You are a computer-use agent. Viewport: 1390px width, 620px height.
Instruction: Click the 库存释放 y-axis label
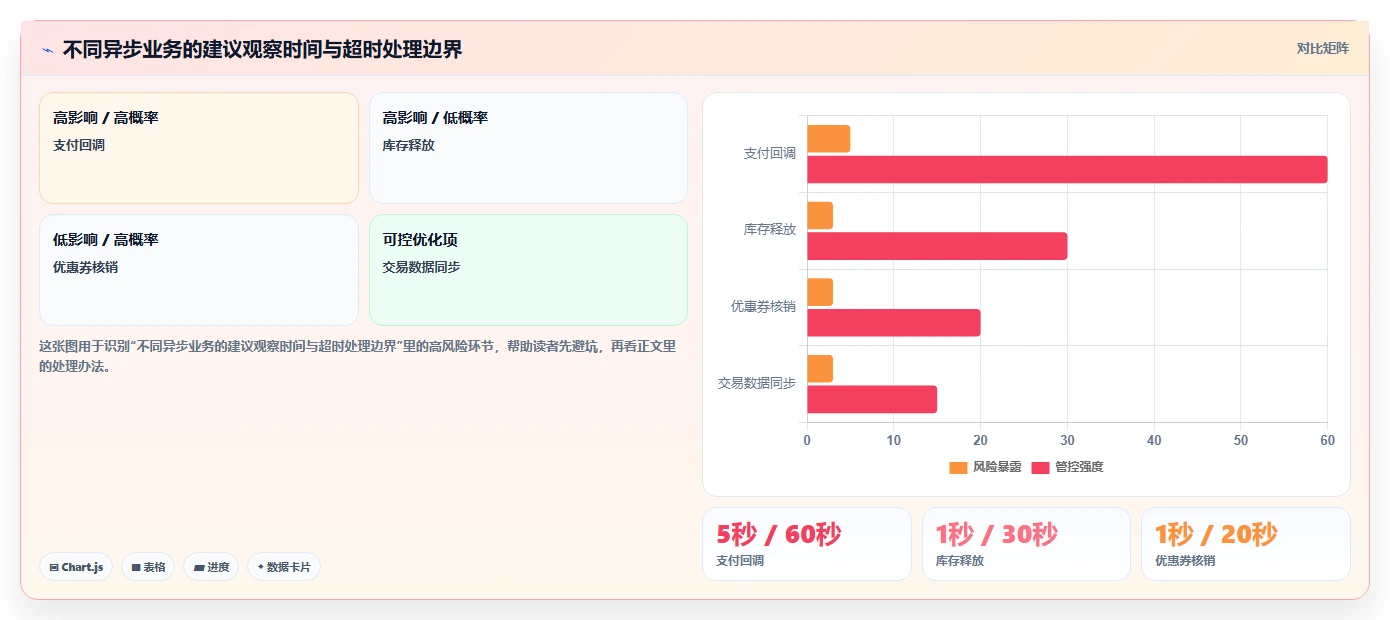click(x=769, y=229)
